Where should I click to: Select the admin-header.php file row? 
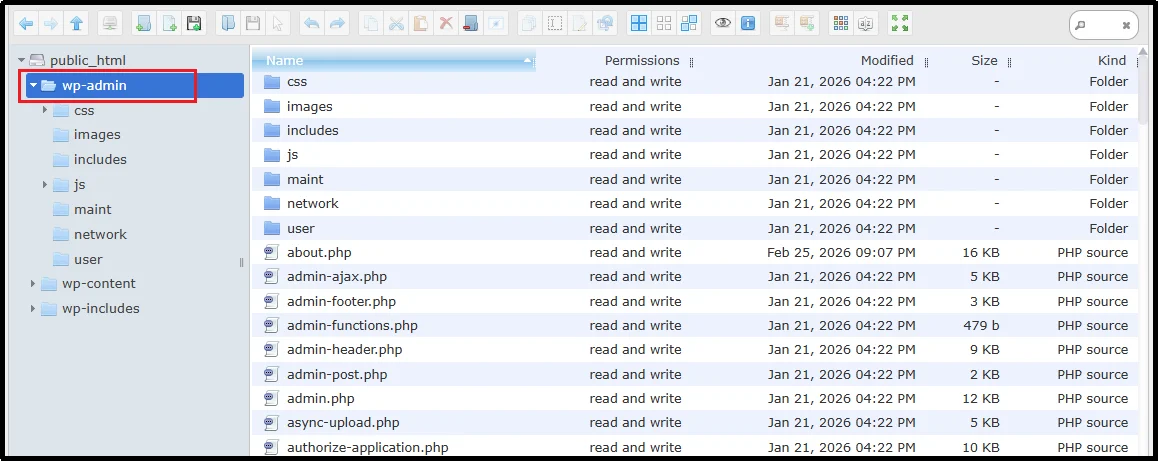695,350
